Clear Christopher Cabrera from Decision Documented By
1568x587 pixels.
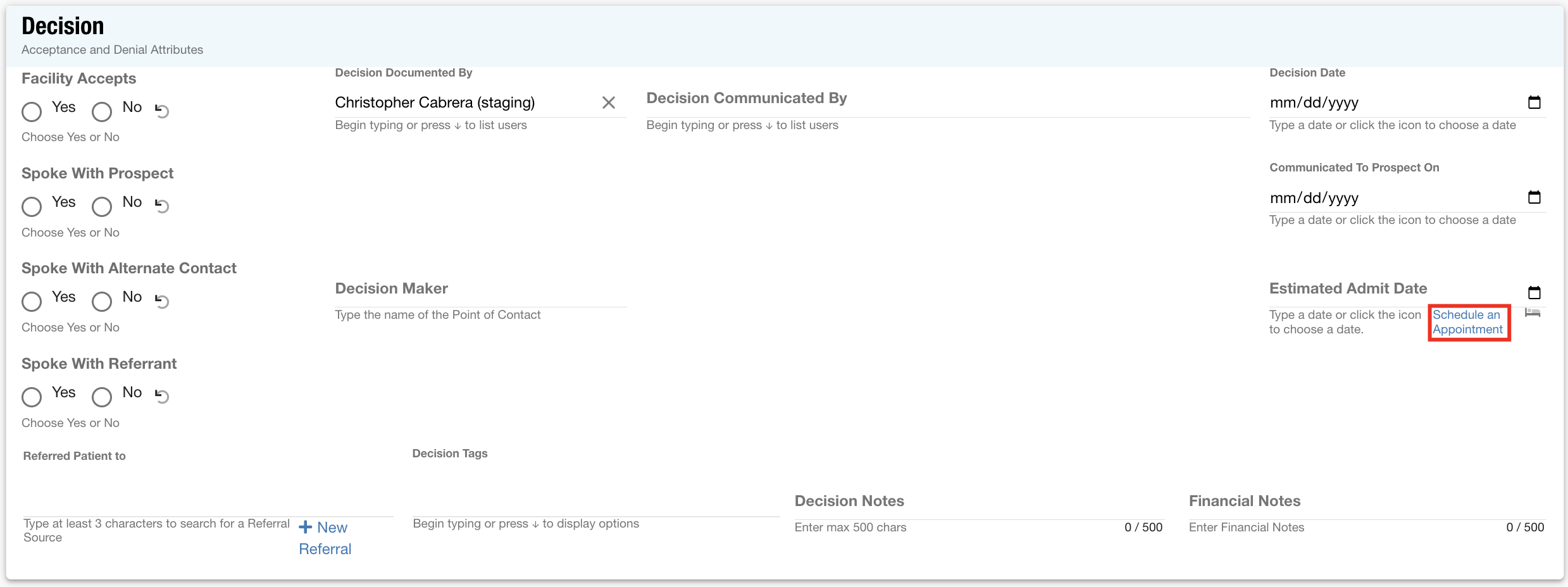pos(608,102)
